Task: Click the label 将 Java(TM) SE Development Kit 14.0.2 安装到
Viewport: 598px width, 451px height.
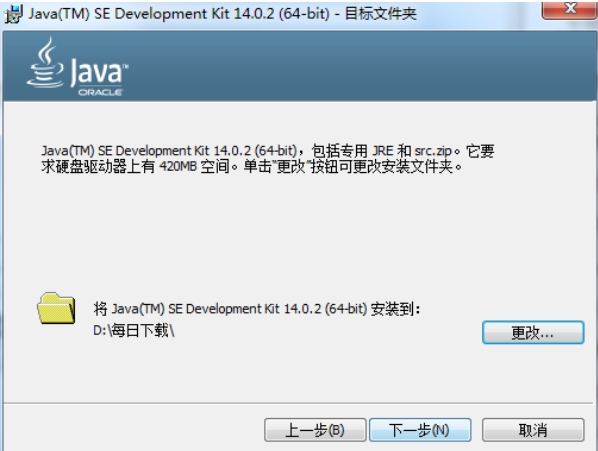Action: point(257,309)
